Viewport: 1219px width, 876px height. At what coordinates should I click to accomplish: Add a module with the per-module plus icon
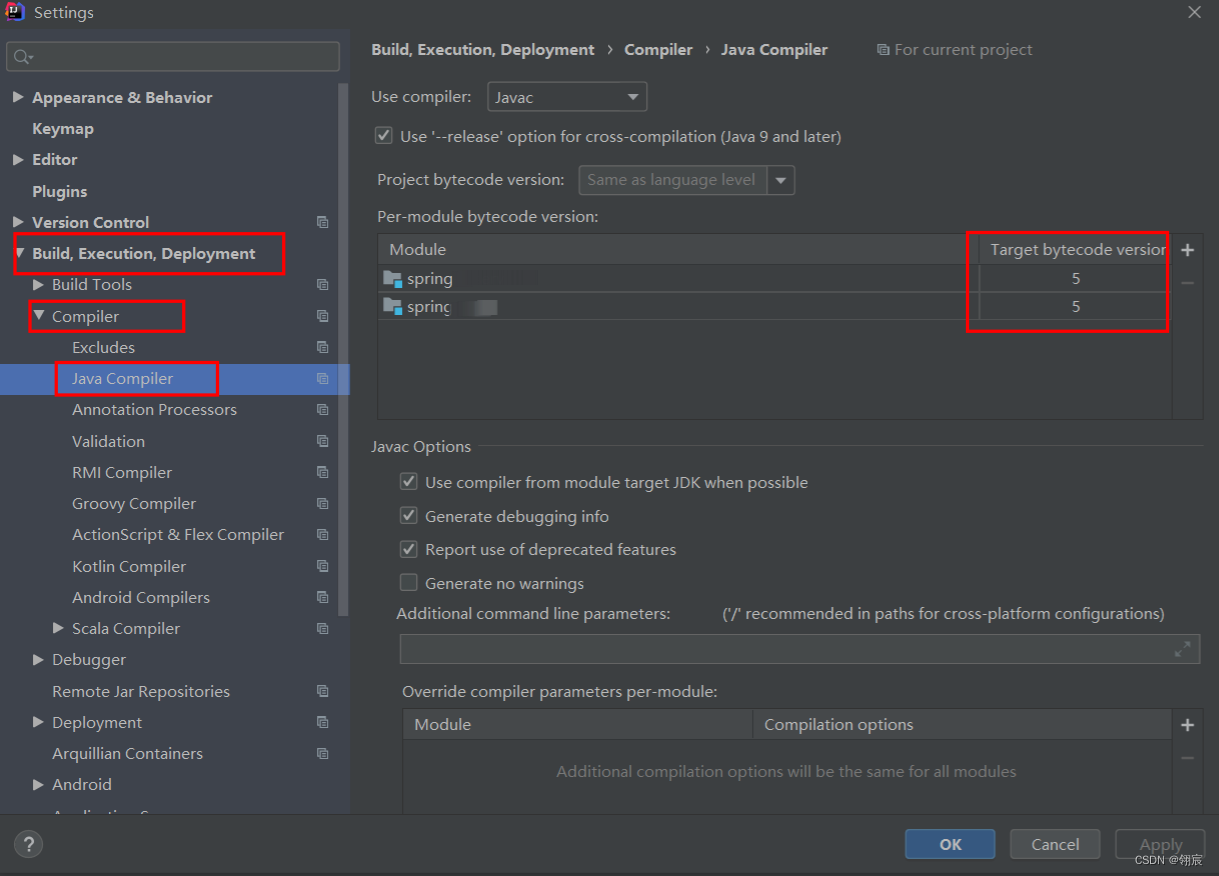(x=1187, y=250)
